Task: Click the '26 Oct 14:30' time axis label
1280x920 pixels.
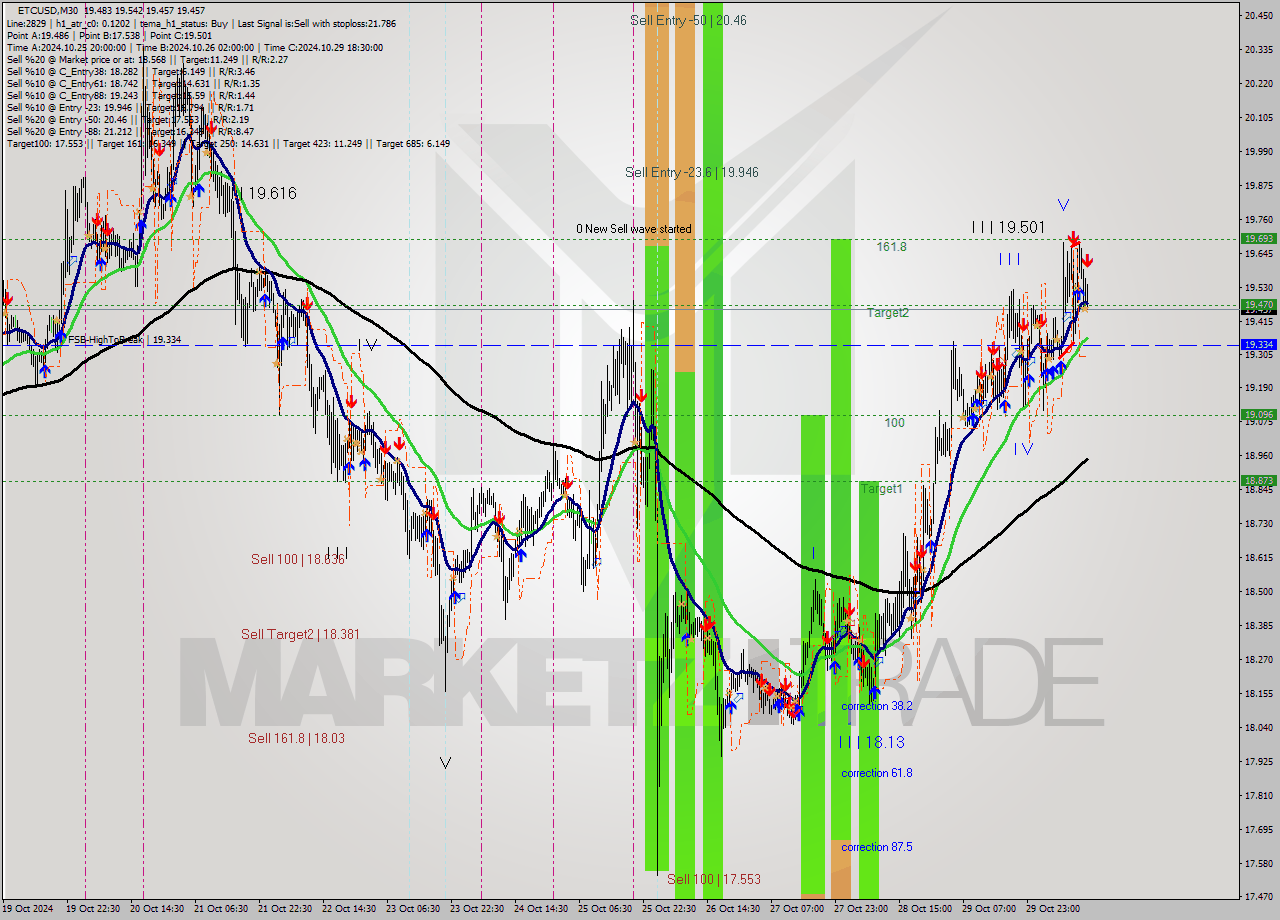Action: point(733,909)
